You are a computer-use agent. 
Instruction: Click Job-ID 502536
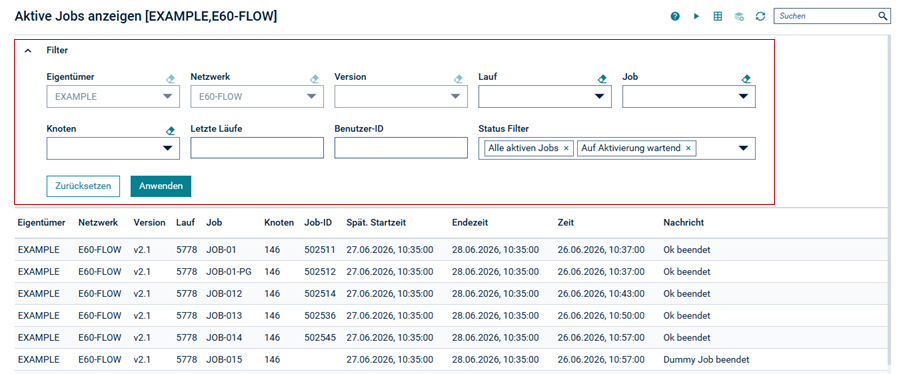[320, 315]
